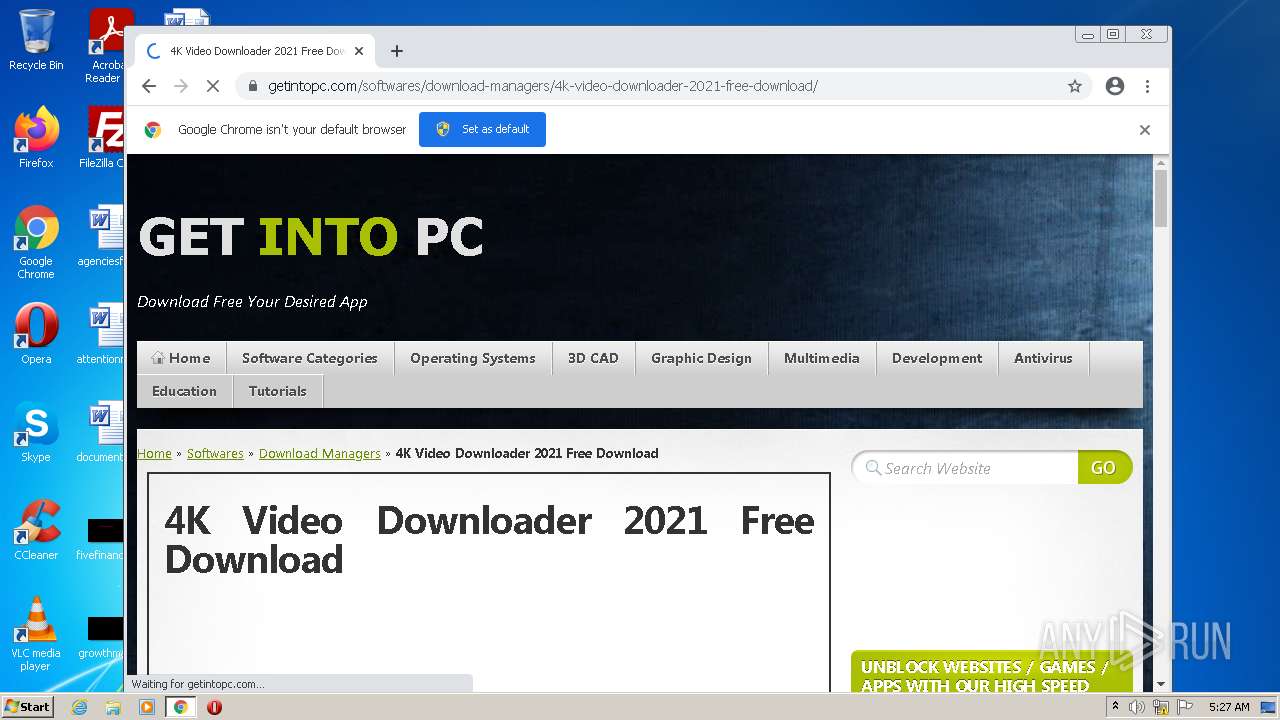The width and height of the screenshot is (1280, 720).
Task: Bookmark this page with the star
Action: click(1075, 86)
